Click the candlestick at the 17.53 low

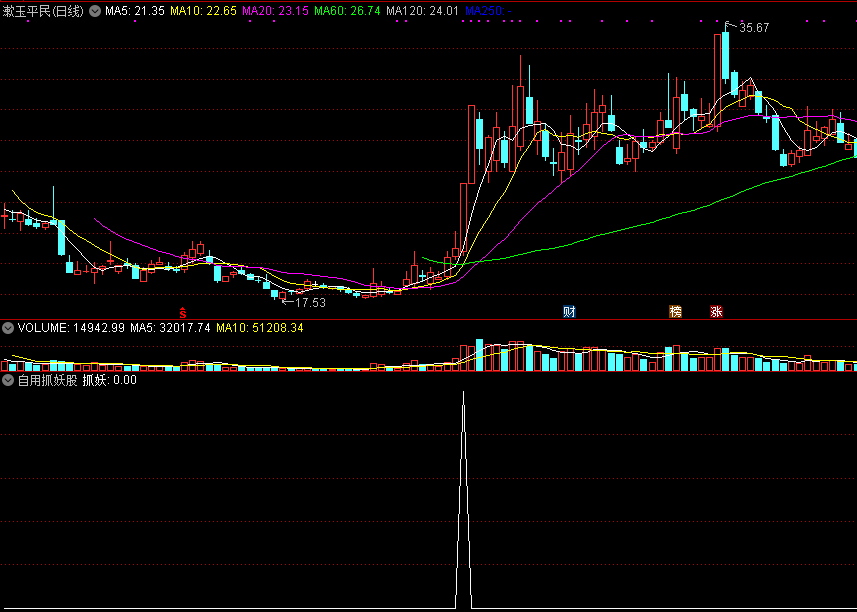click(x=283, y=296)
